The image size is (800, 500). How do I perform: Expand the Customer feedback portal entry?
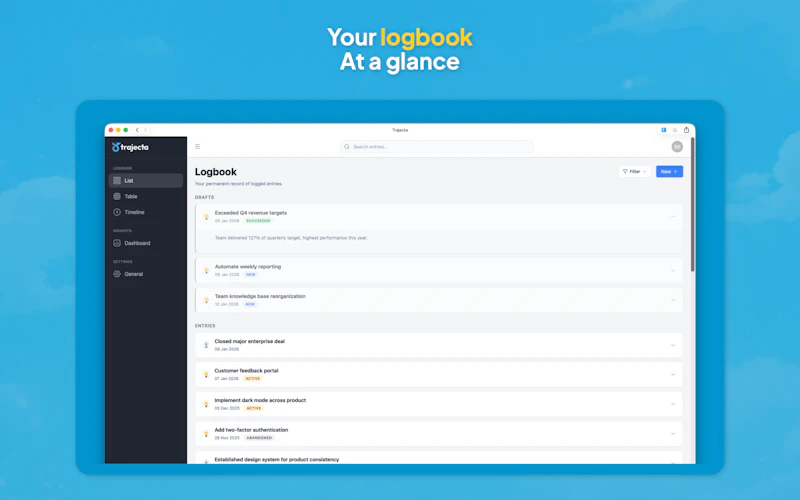(x=673, y=374)
